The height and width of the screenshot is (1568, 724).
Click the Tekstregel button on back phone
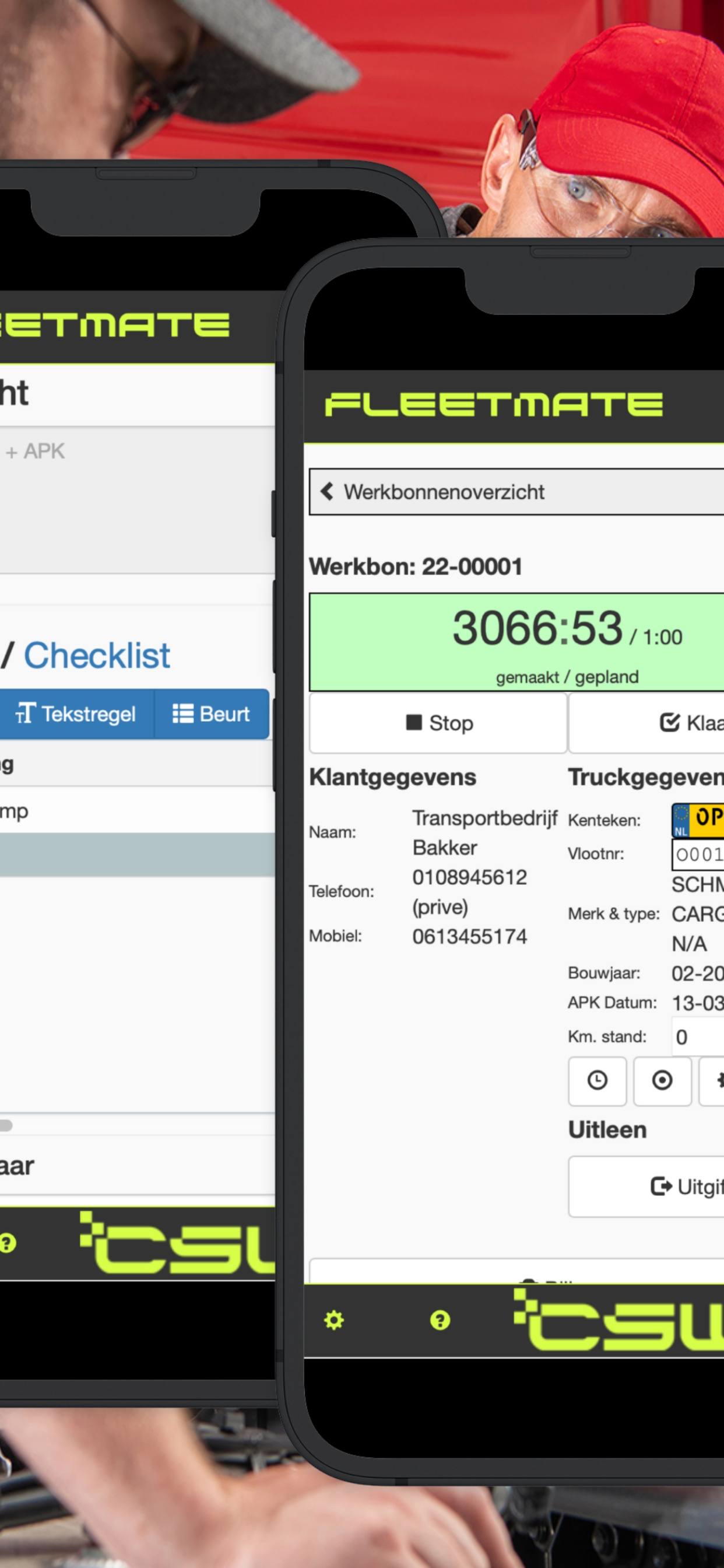(77, 714)
